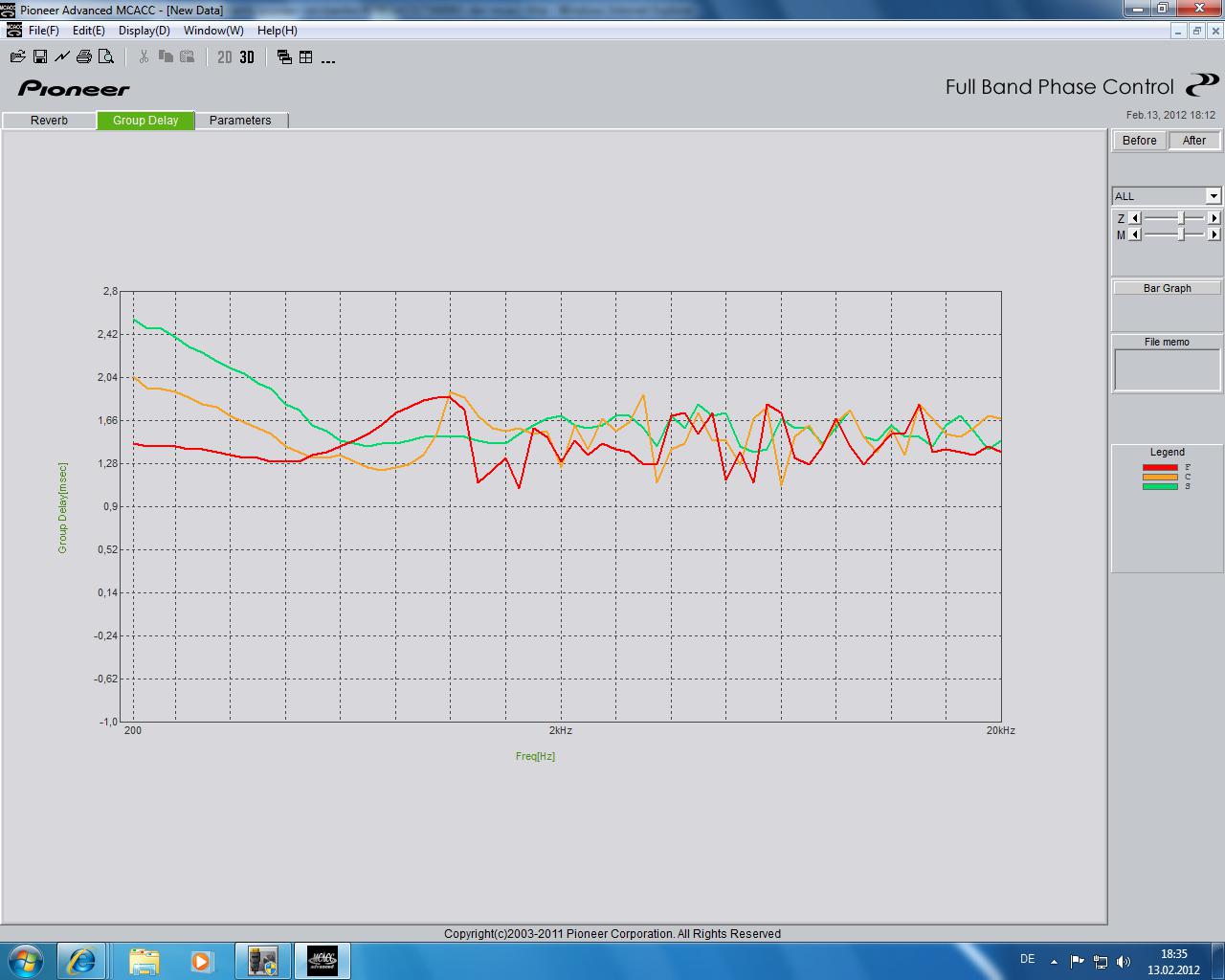Click the green S legend swatch
Image resolution: width=1225 pixels, height=980 pixels.
(x=1160, y=486)
